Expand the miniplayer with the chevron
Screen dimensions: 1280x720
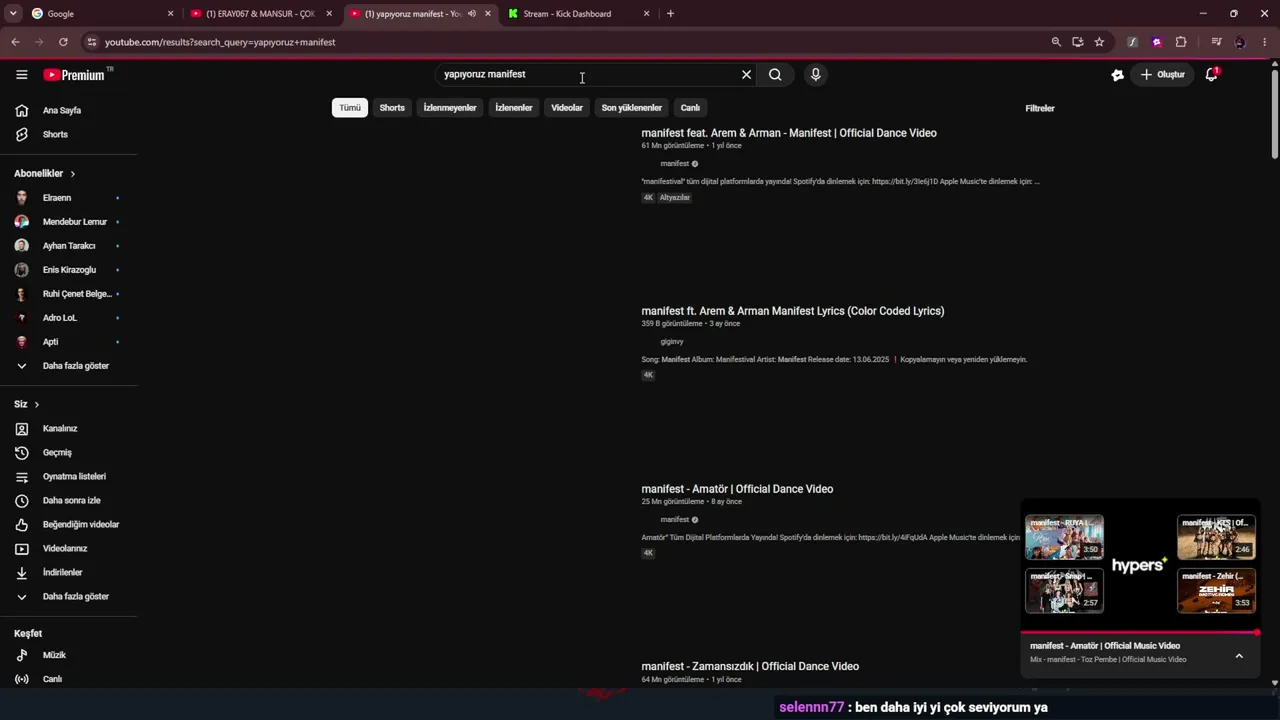tap(1239, 656)
